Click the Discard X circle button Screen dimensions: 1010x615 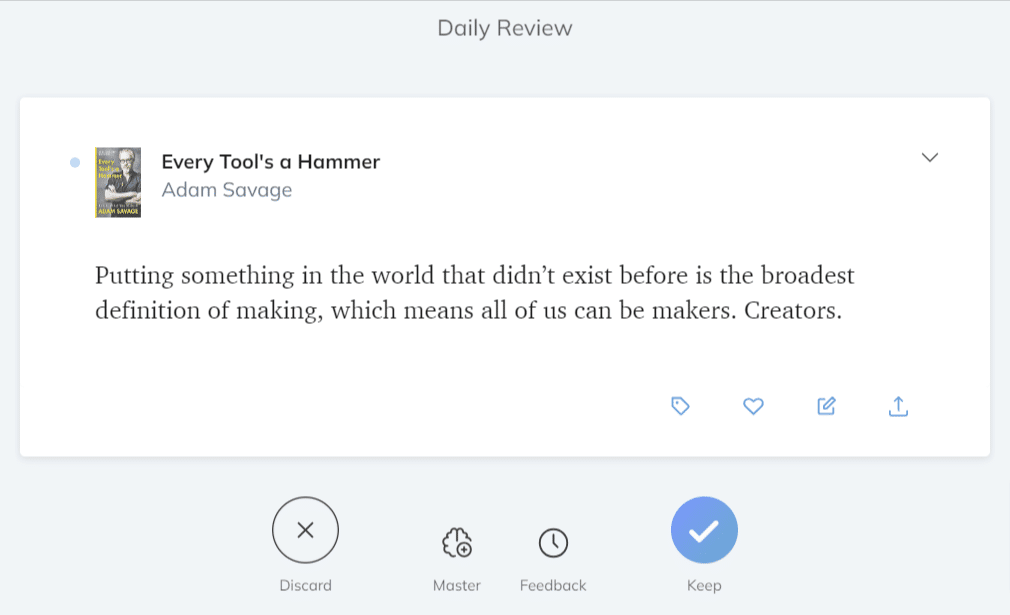(x=305, y=530)
